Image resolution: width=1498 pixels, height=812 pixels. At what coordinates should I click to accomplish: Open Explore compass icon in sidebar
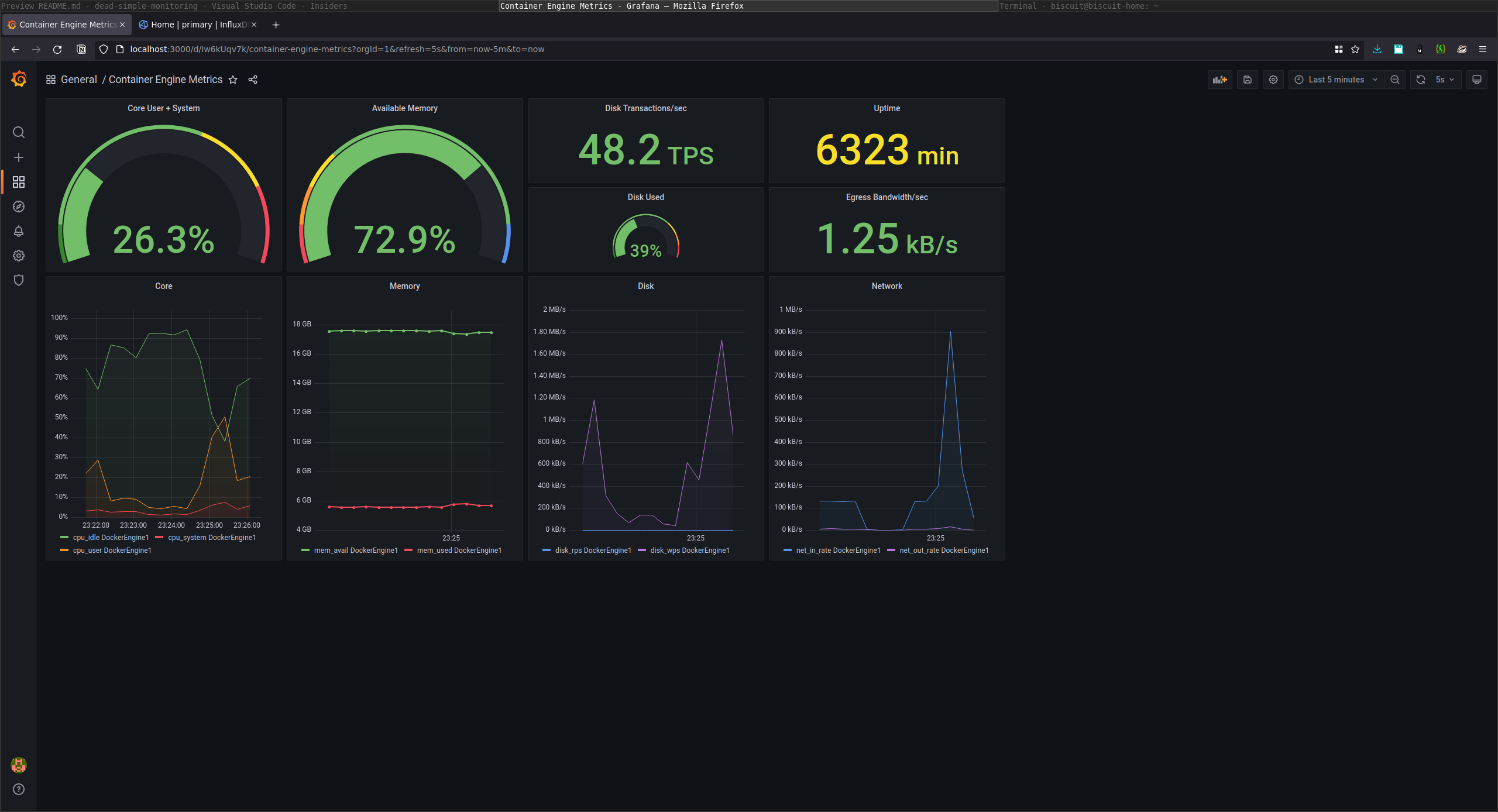click(x=19, y=207)
